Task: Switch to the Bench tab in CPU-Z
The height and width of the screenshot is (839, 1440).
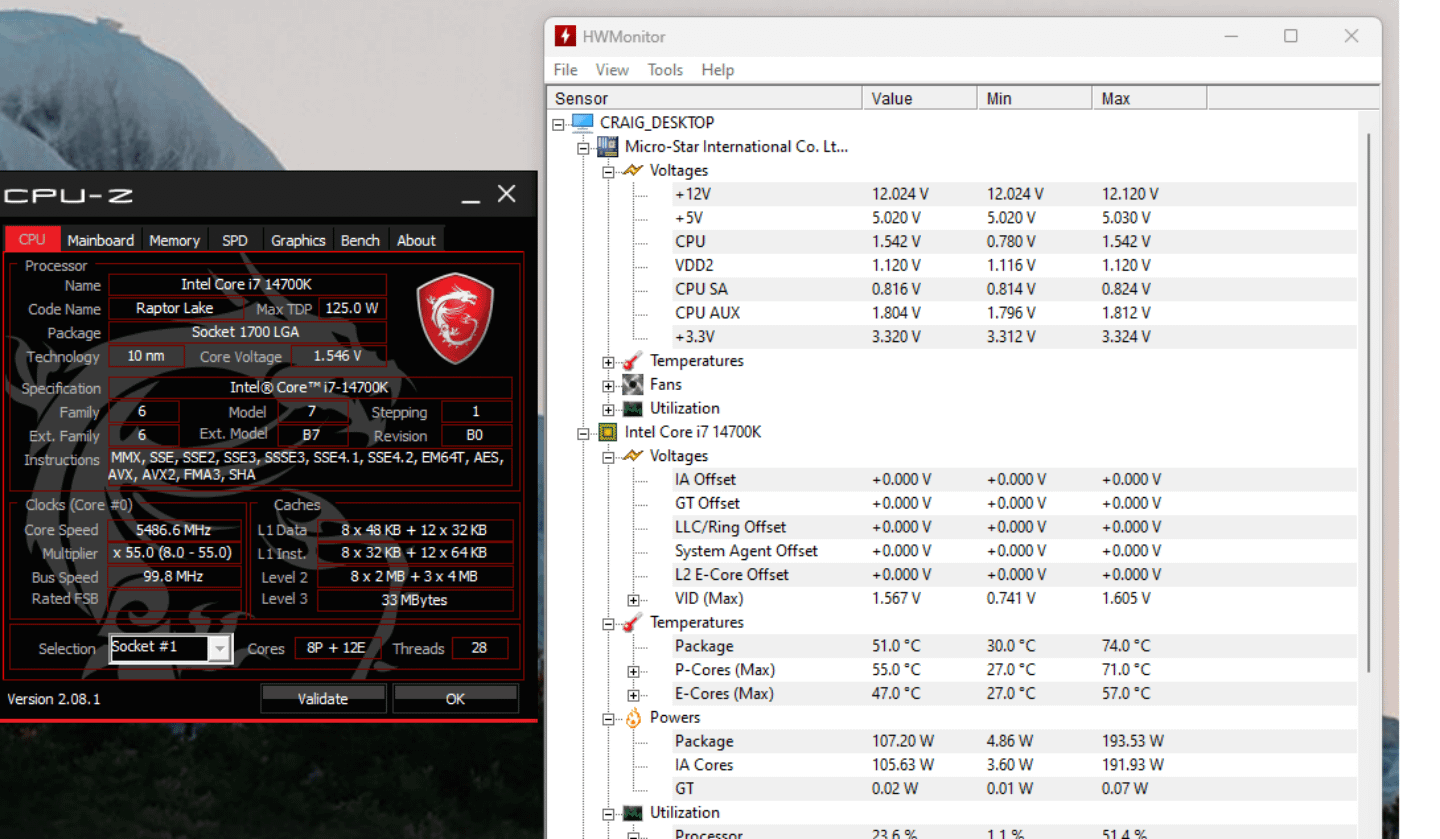Action: point(360,240)
